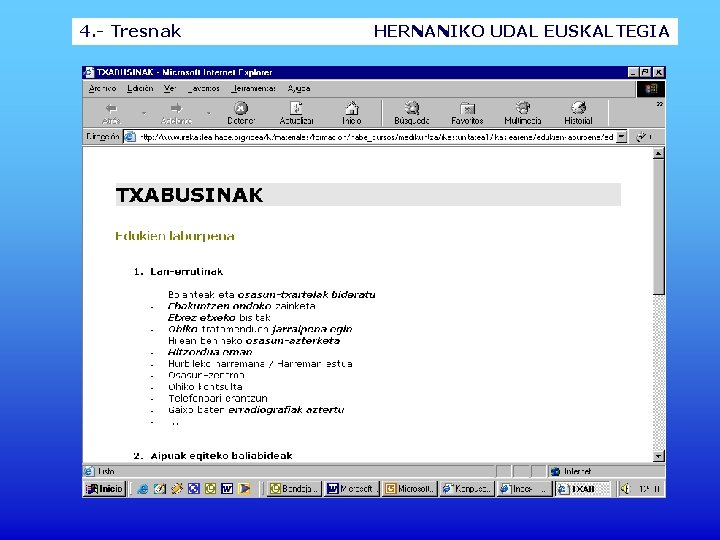
Task: Open the Multimedia panel
Action: point(523,113)
